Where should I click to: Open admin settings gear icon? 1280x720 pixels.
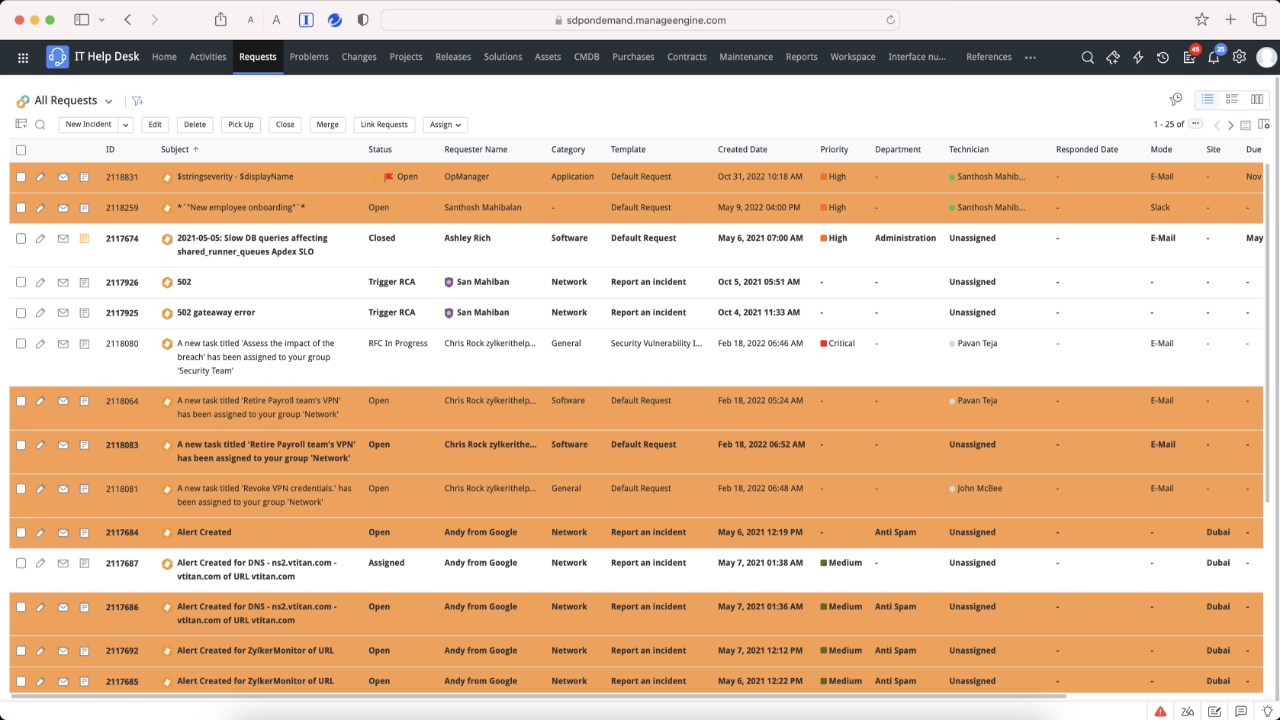[1239, 57]
